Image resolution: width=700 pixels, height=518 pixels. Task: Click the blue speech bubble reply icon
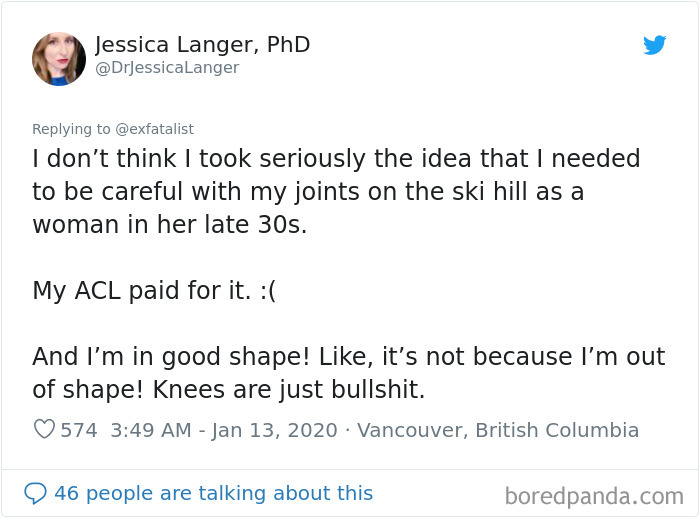tap(35, 493)
